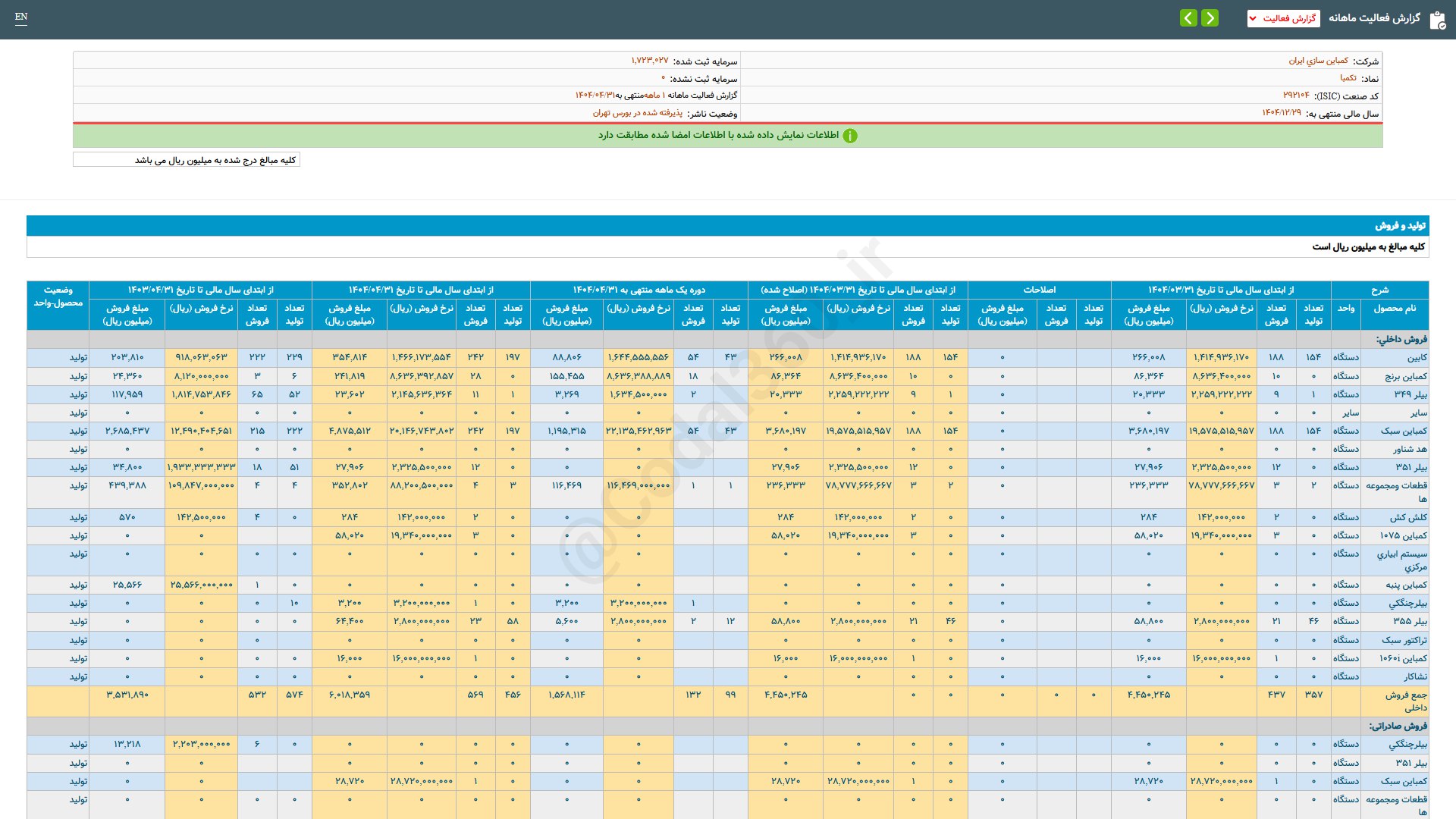Click rice combine amount '۲۴۱,۸۱۹'
This screenshot has width=1456, height=819.
click(350, 376)
